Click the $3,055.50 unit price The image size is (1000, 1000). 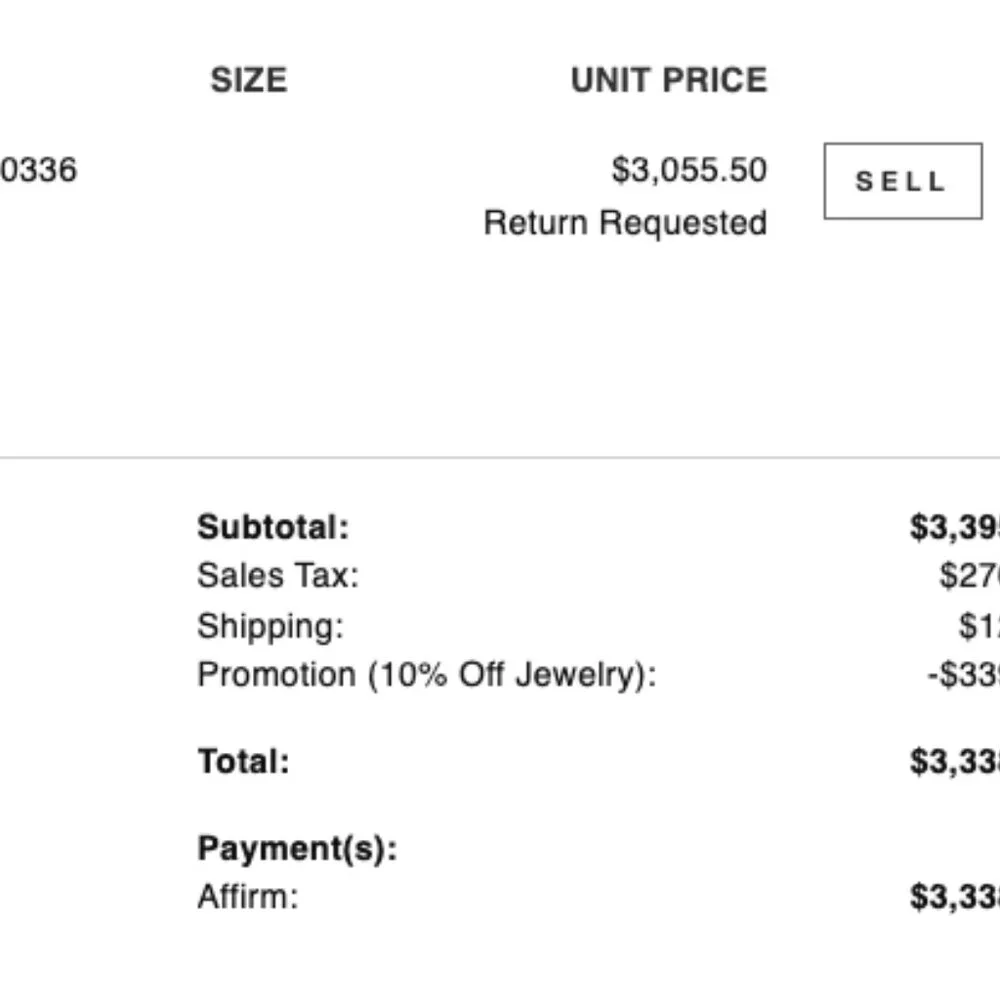[689, 170]
